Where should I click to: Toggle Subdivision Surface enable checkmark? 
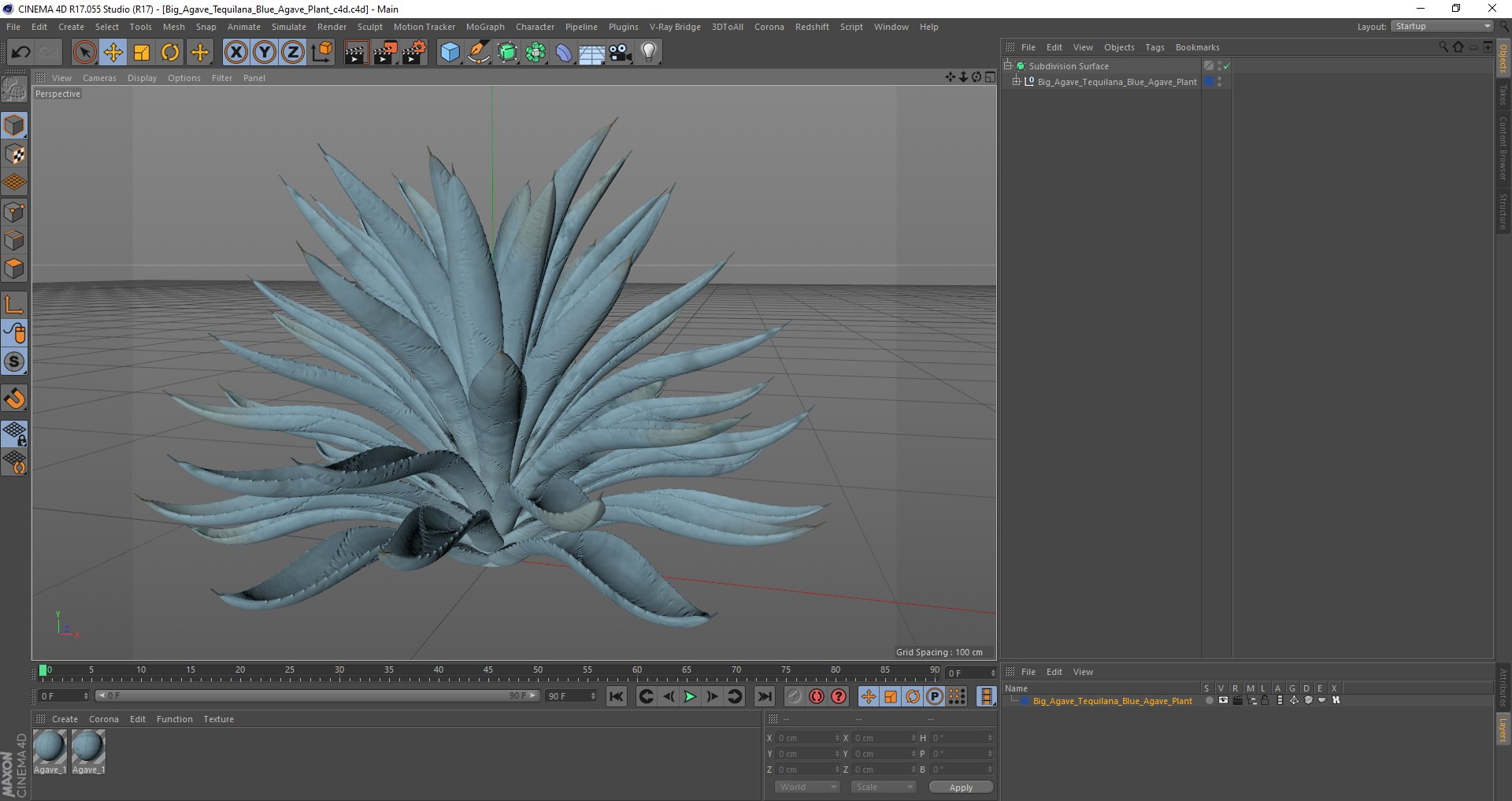1226,66
